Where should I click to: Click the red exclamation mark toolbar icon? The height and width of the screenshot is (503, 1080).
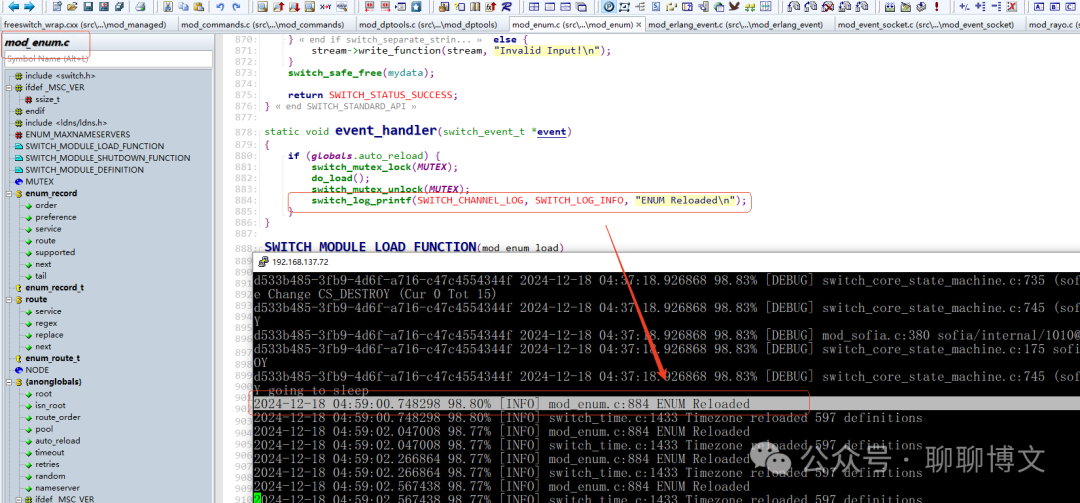tap(937, 7)
